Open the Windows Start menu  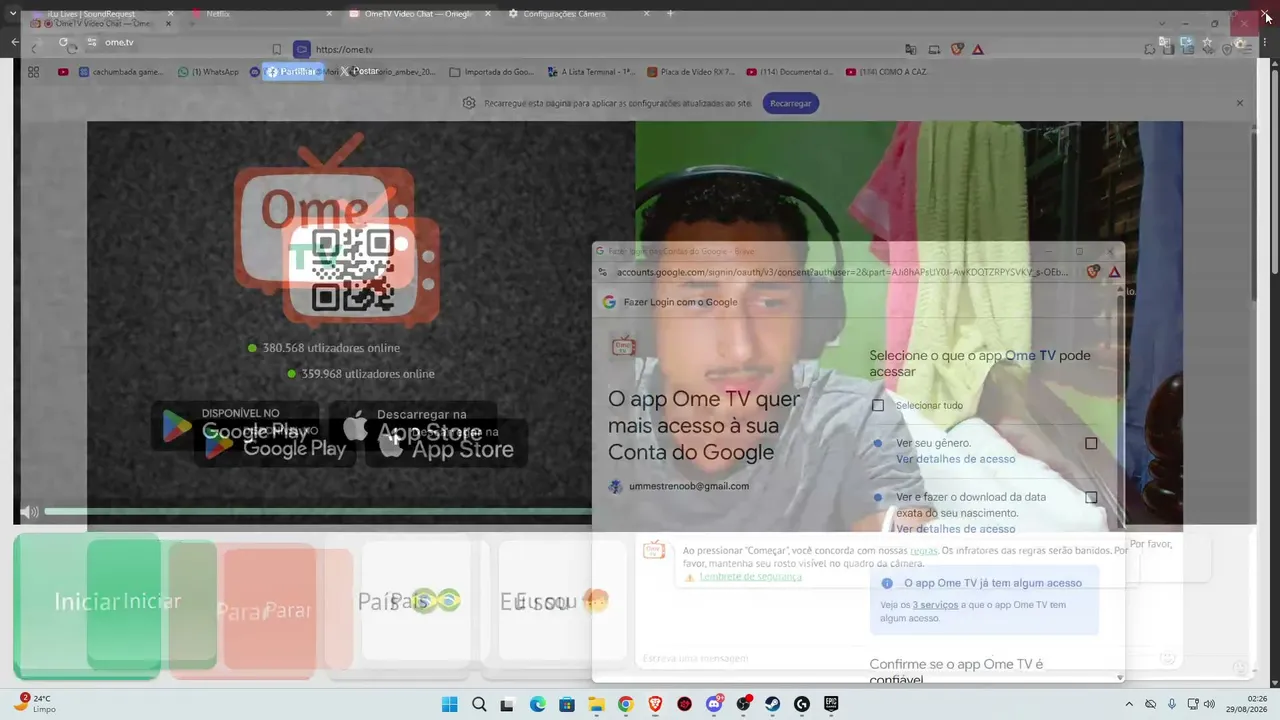450,704
